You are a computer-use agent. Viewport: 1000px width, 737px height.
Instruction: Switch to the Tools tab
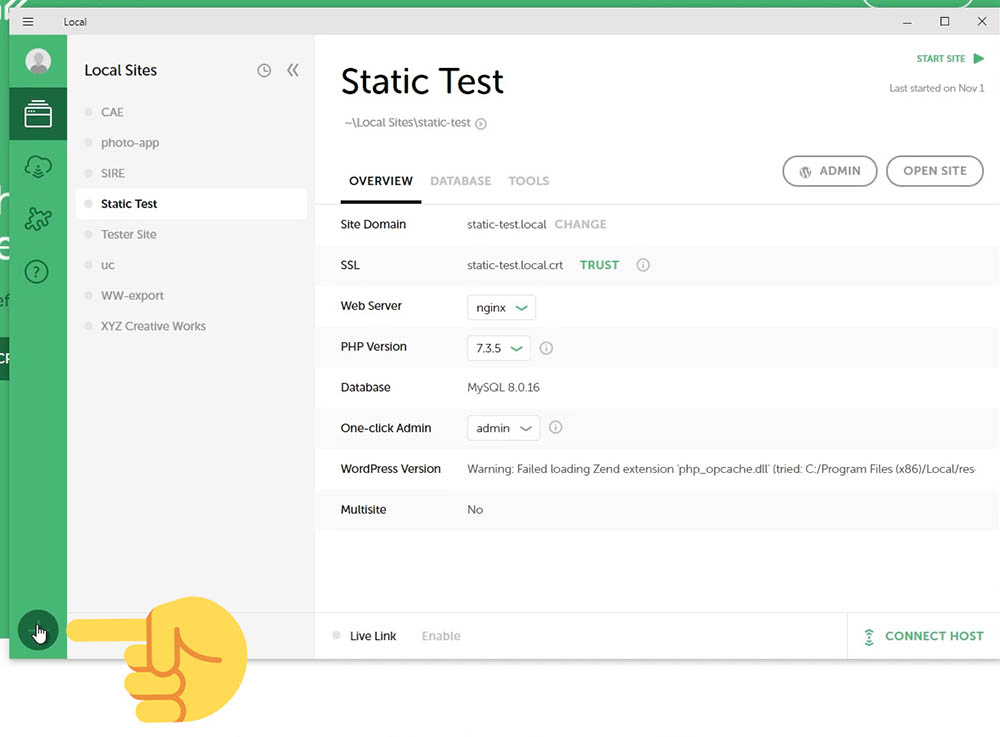click(x=529, y=181)
